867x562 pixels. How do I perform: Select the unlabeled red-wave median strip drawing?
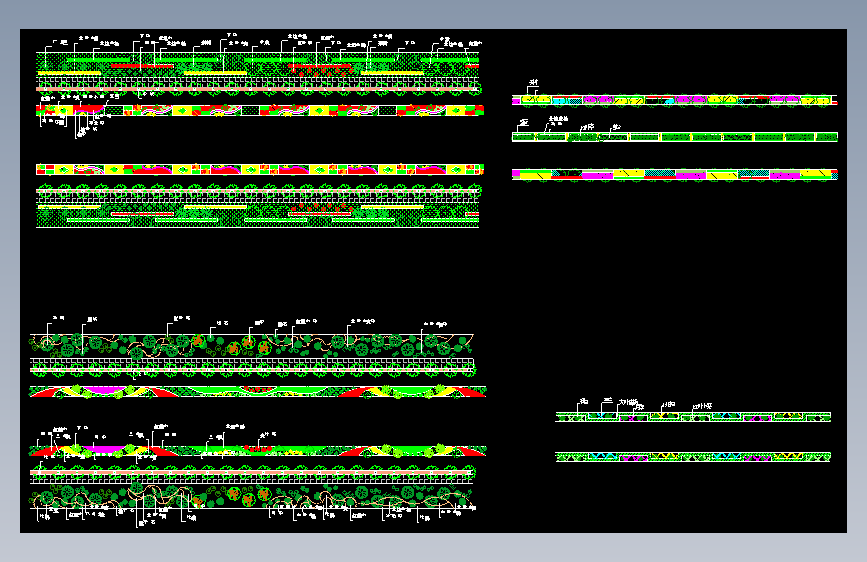258,392
